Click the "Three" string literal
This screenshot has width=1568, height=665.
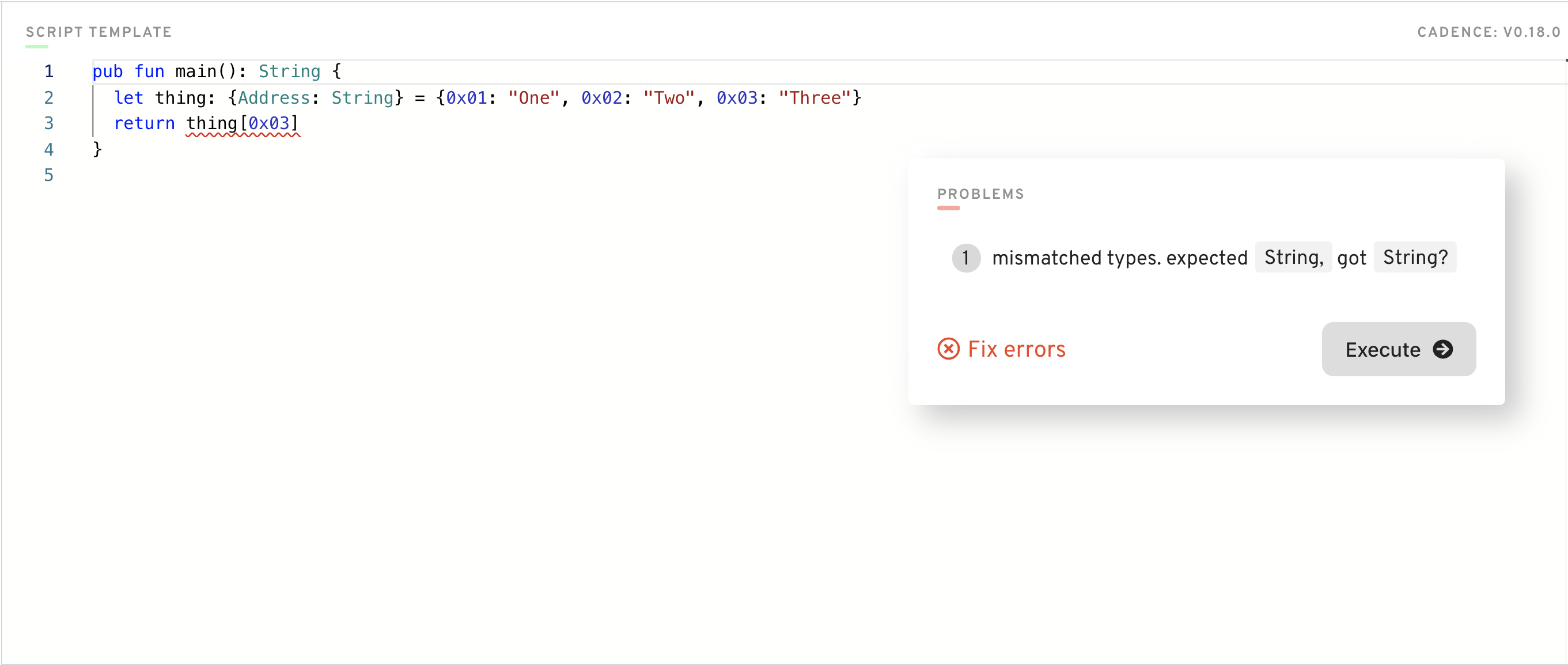[814, 98]
